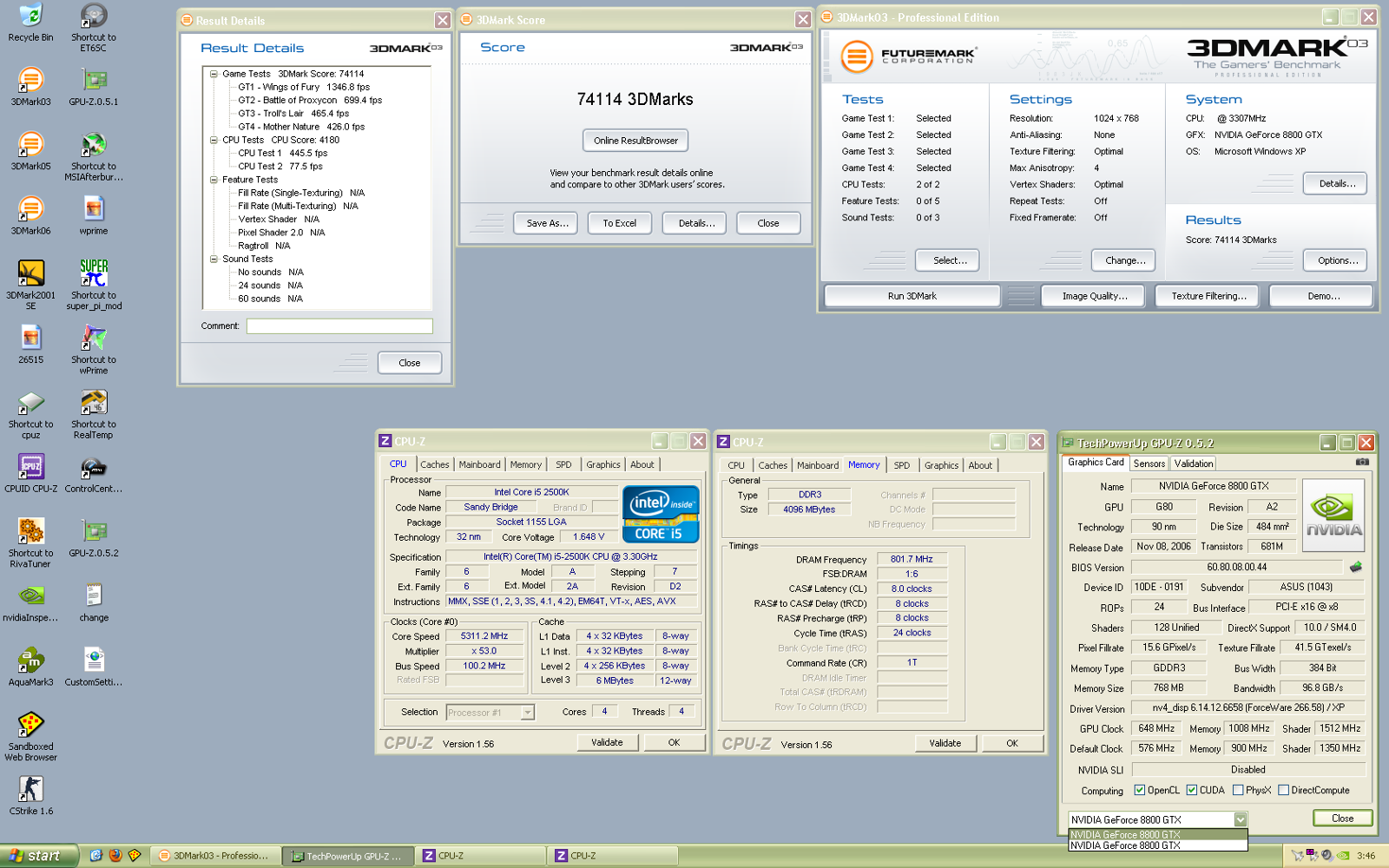Click the Texture Filtering... button
The image size is (1389, 868).
(x=1208, y=296)
